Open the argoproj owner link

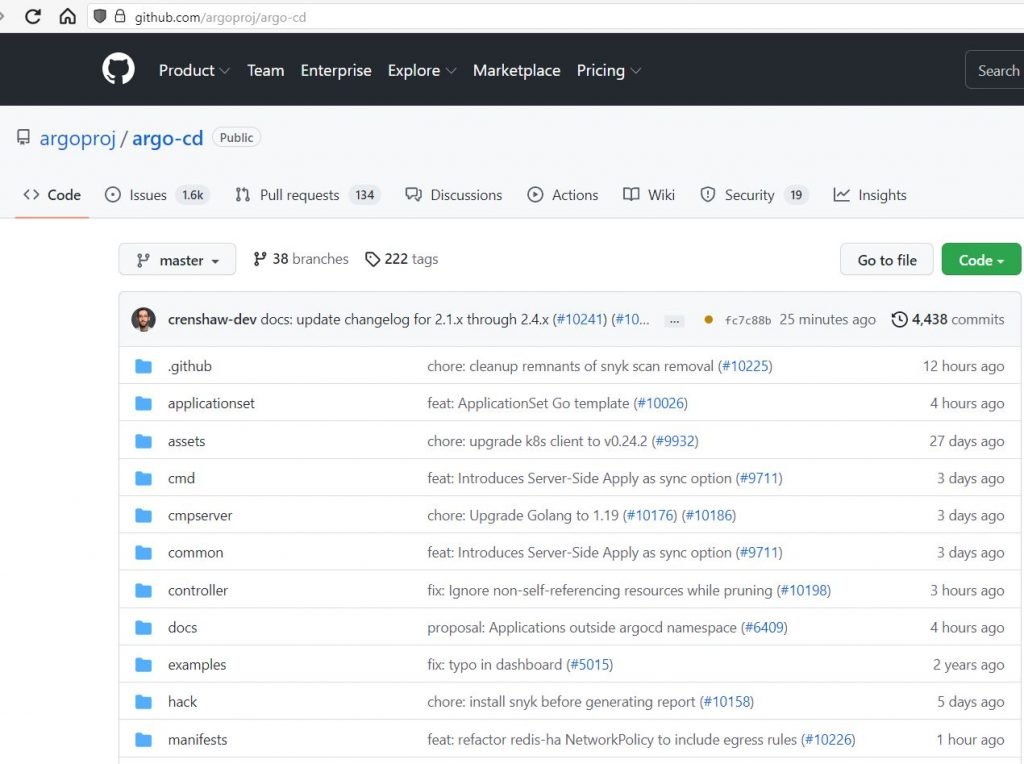78,138
